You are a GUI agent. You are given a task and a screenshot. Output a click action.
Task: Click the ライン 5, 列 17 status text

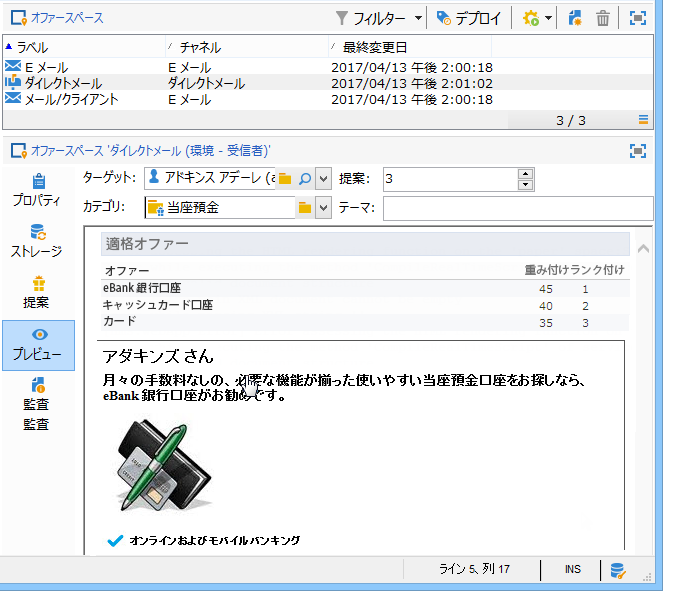click(474, 569)
